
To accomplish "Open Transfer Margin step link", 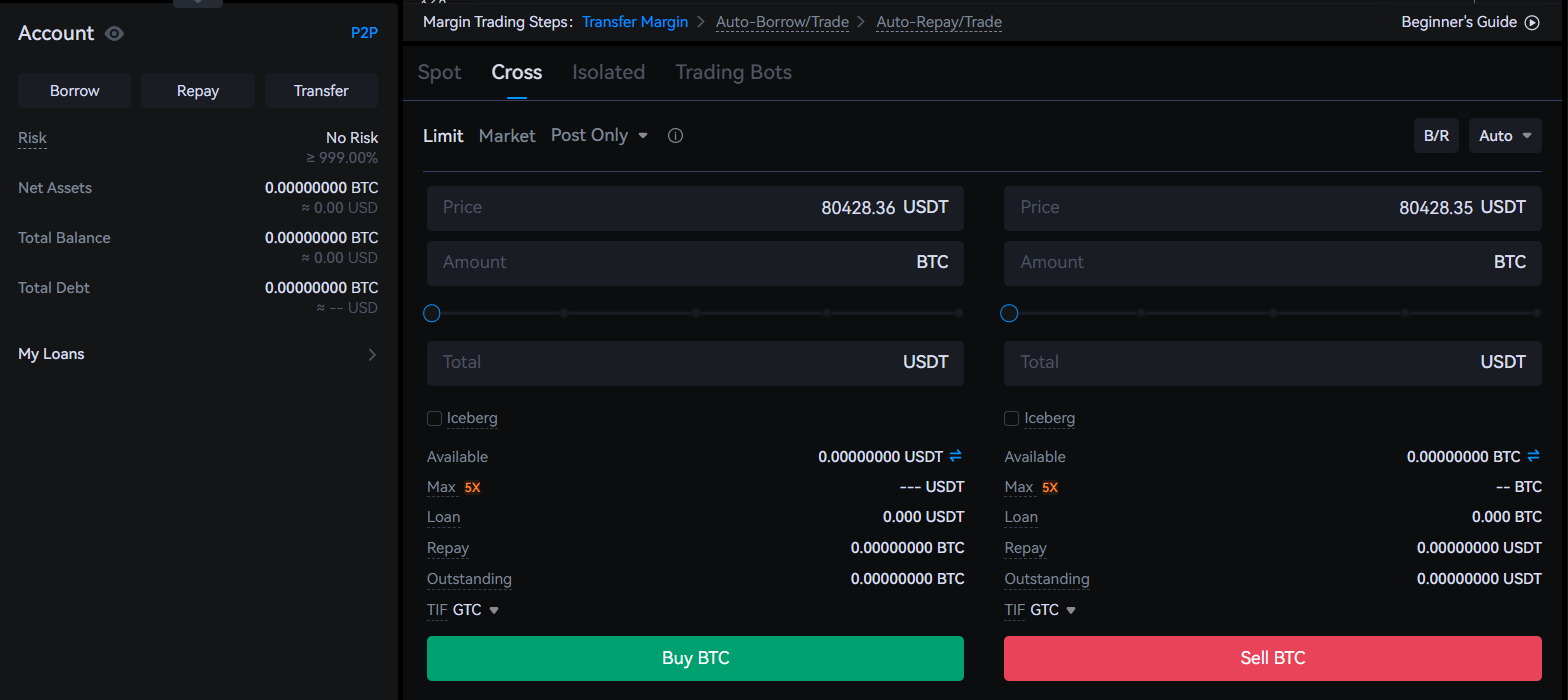I will (x=635, y=22).
